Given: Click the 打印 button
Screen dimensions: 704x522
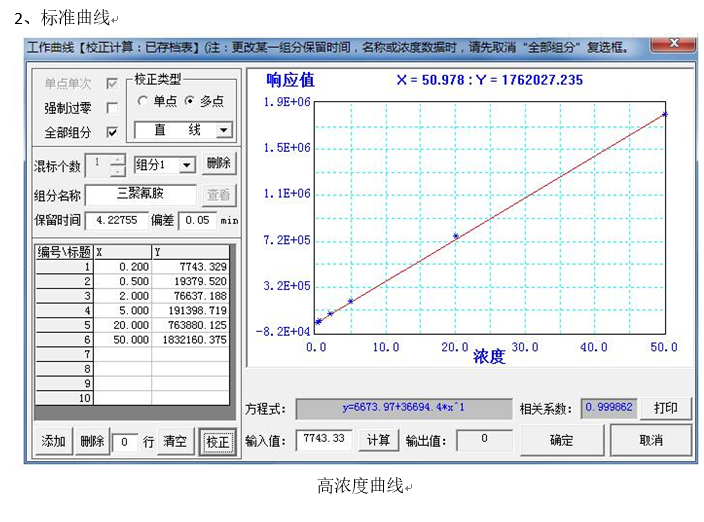Looking at the screenshot, I should point(665,408).
